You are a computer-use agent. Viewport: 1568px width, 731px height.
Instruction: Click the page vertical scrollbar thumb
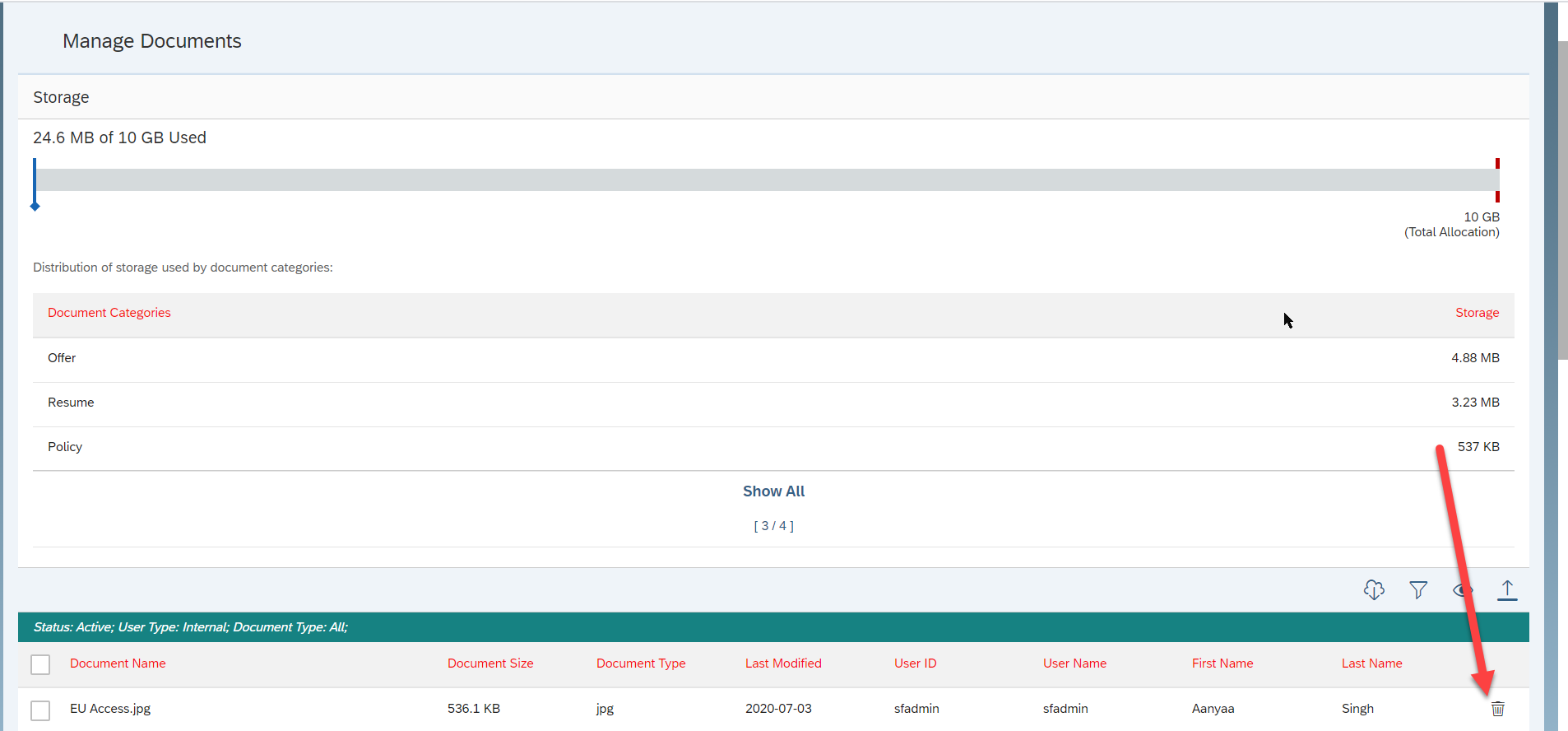tap(1562, 200)
